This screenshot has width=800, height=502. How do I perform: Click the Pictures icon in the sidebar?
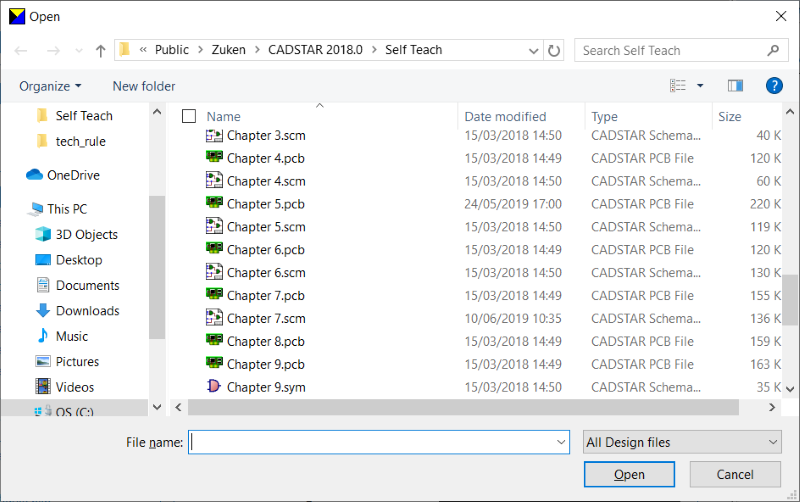43,361
